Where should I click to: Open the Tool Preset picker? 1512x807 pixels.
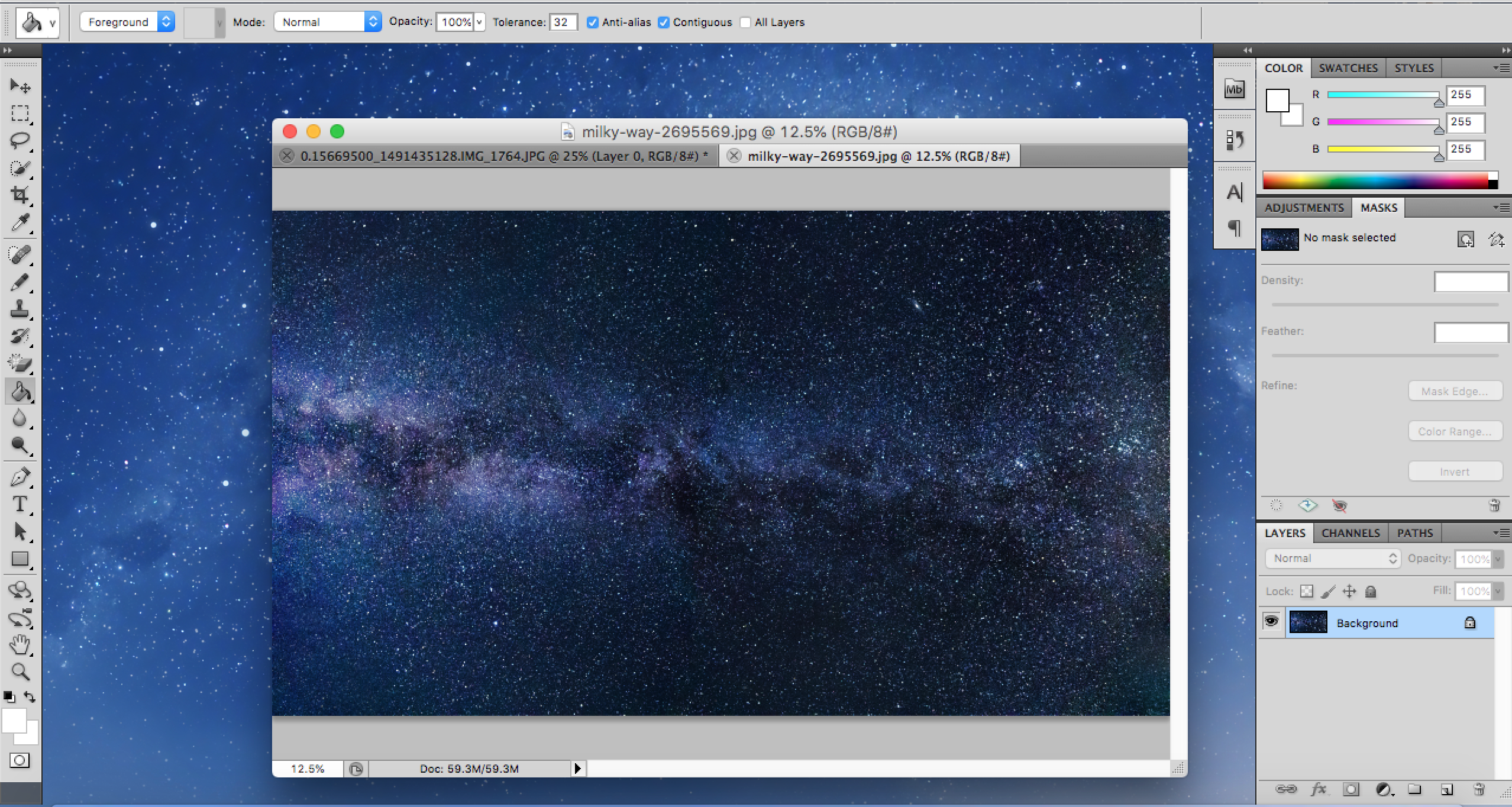tap(37, 22)
